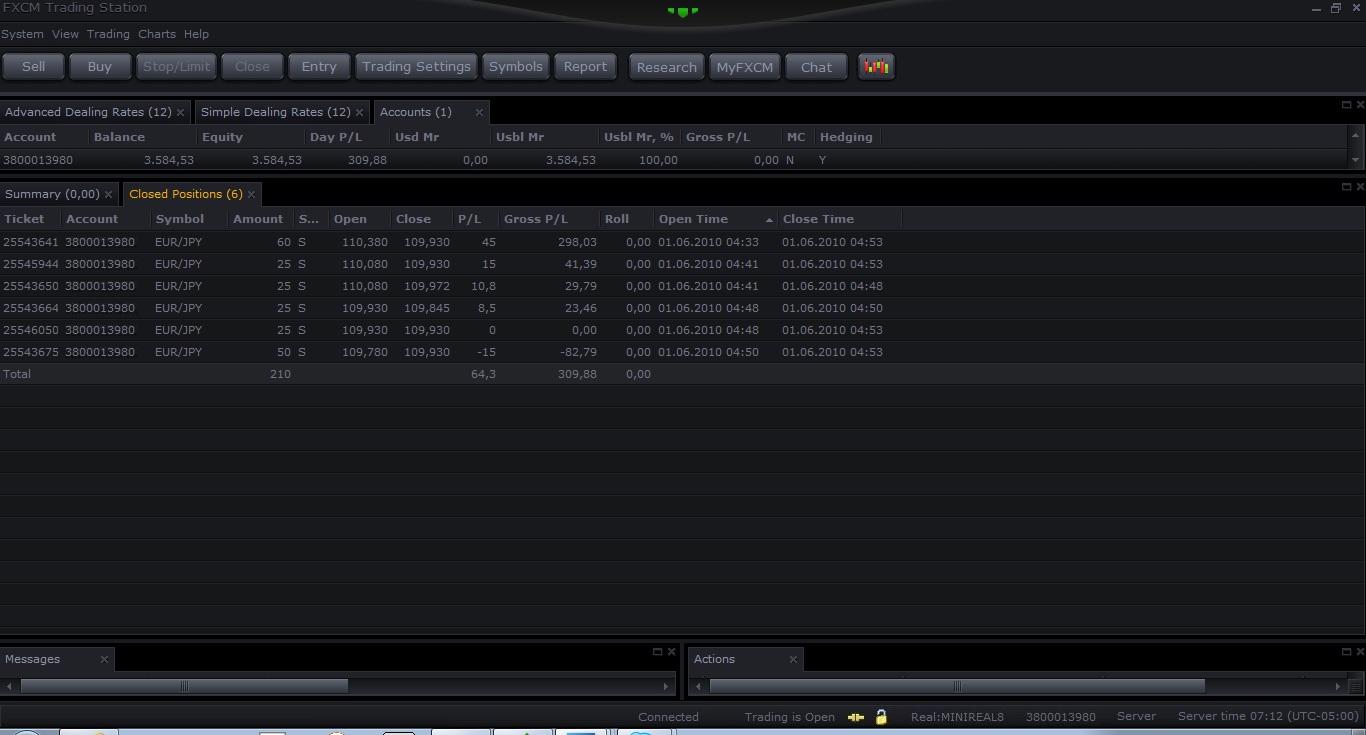This screenshot has height=735, width=1366.
Task: Click the Messages horizontal scrollbar thumb
Action: click(x=184, y=686)
